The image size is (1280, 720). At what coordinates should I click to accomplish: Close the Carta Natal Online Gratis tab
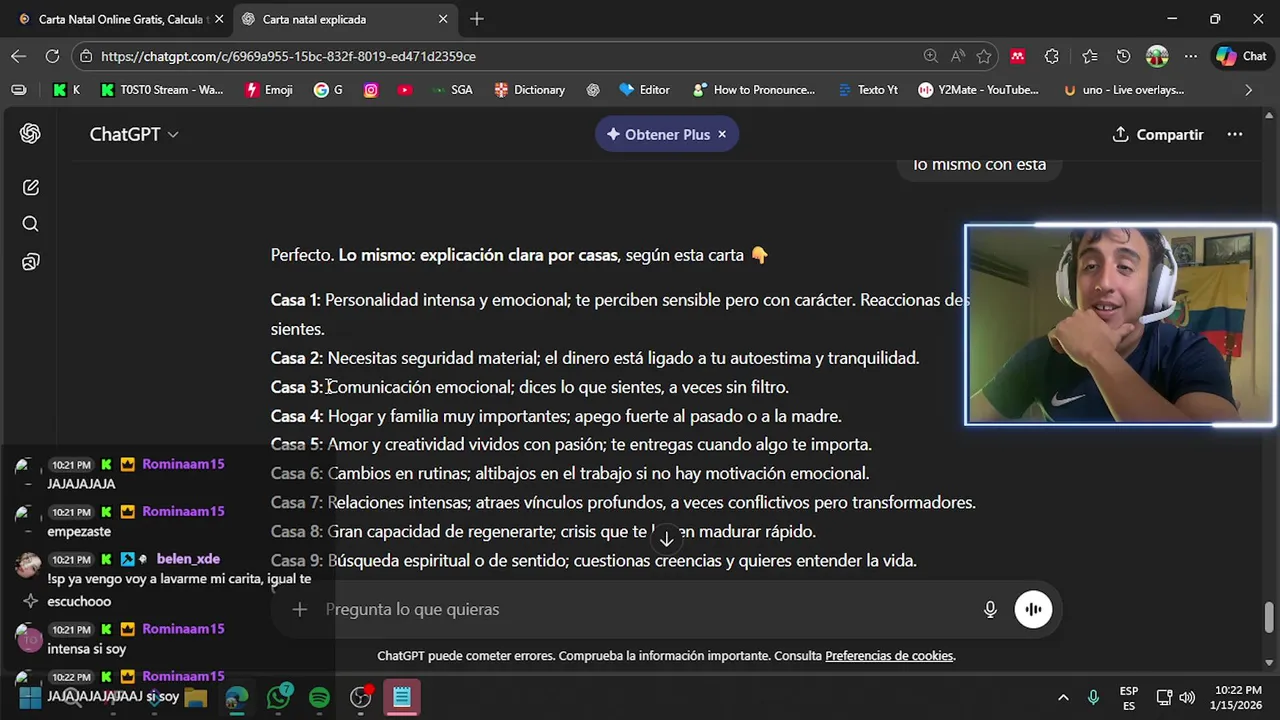point(219,19)
